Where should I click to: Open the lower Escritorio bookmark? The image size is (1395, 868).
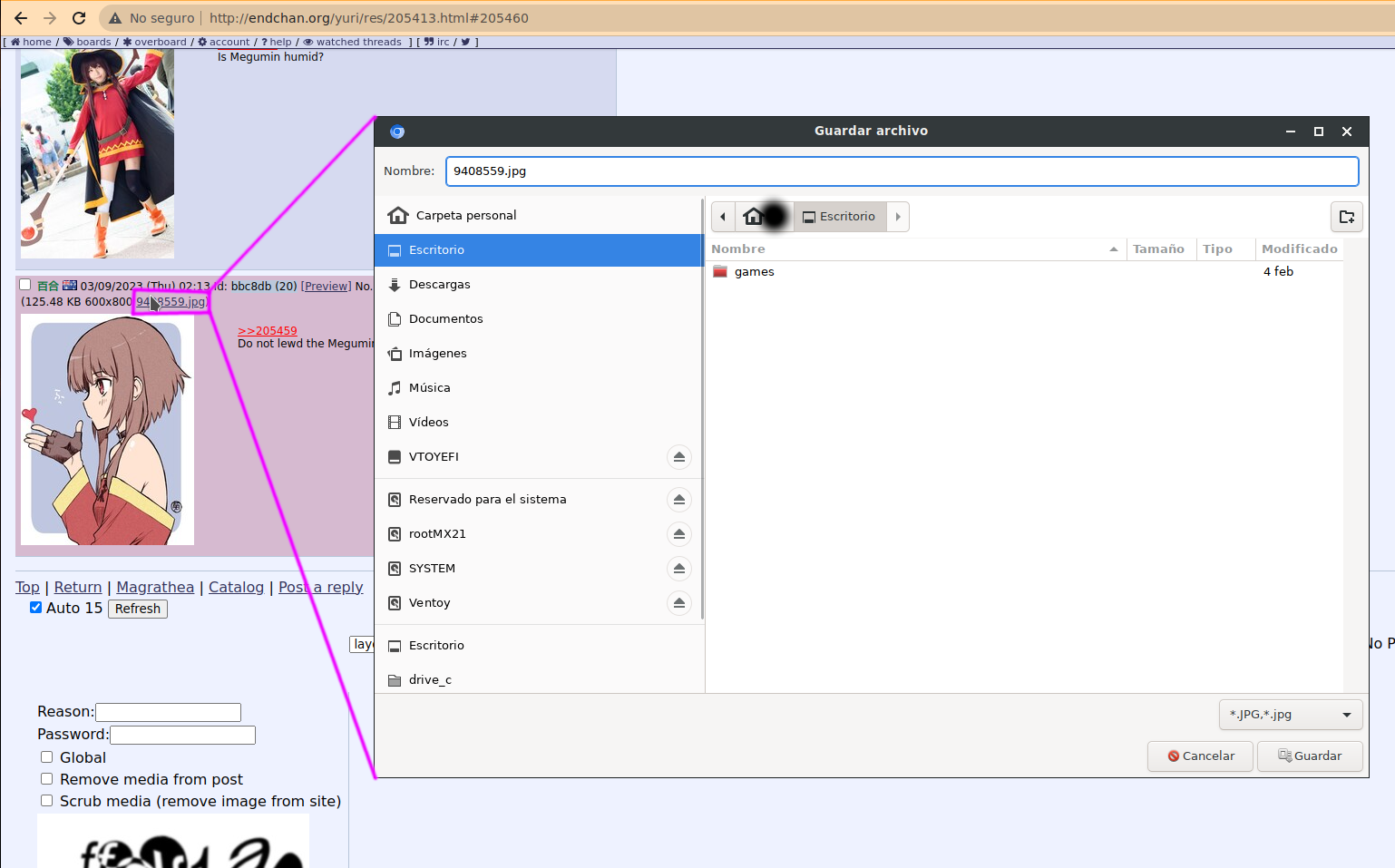(539, 646)
